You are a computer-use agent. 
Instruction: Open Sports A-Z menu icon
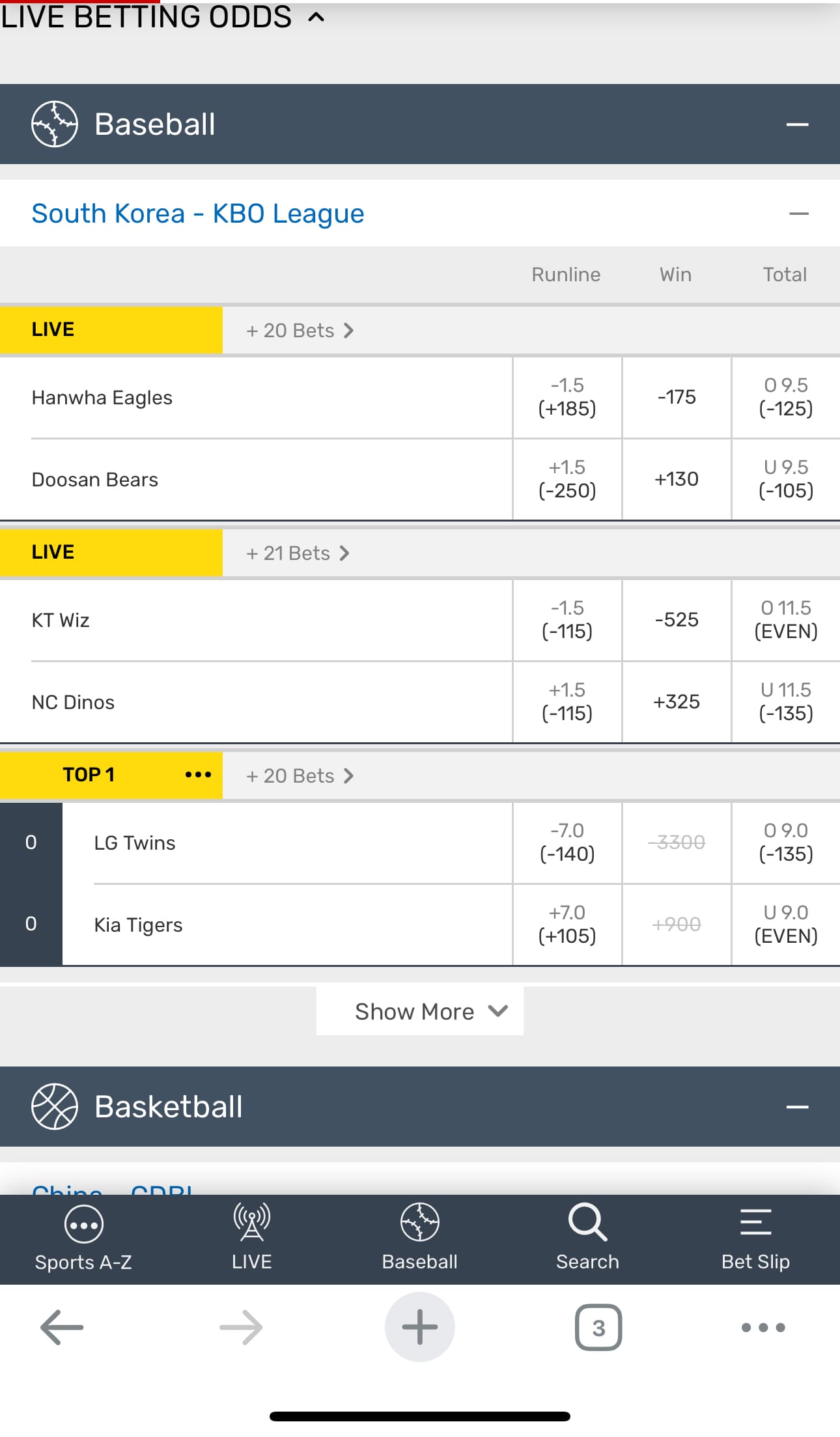pyautogui.click(x=83, y=1225)
